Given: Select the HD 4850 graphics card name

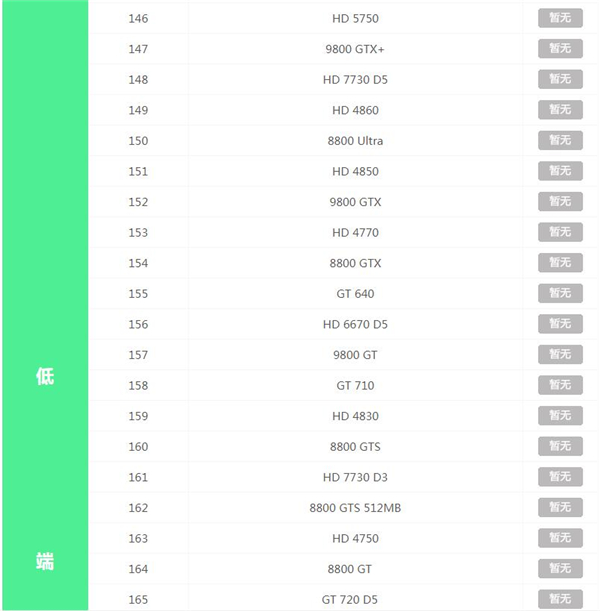Looking at the screenshot, I should [355, 171].
